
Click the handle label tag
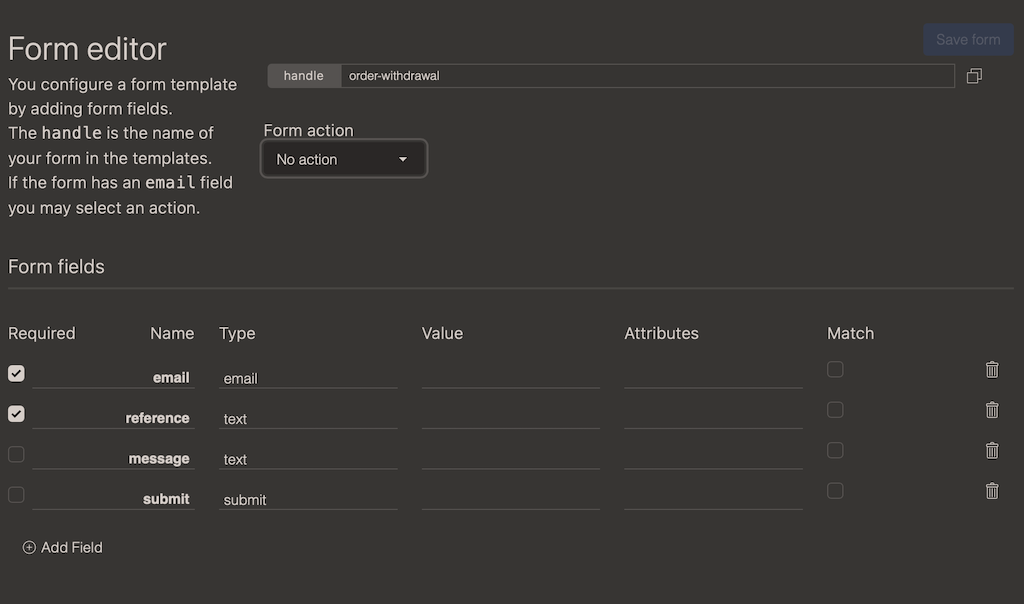point(304,76)
